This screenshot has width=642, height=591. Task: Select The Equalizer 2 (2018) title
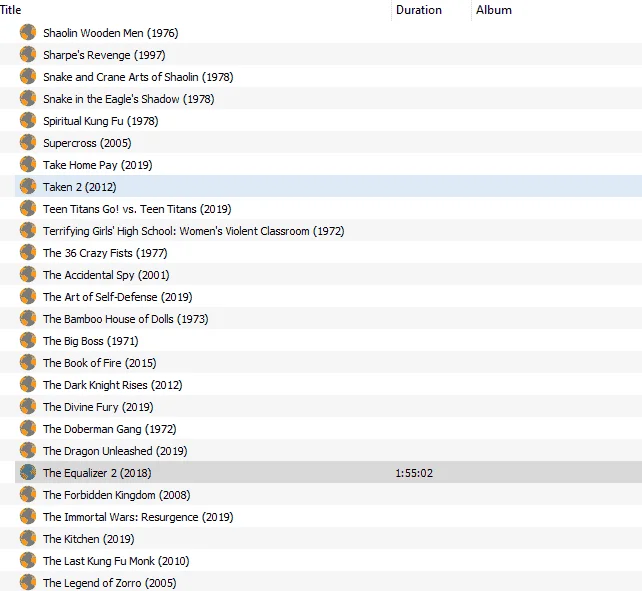tap(97, 473)
